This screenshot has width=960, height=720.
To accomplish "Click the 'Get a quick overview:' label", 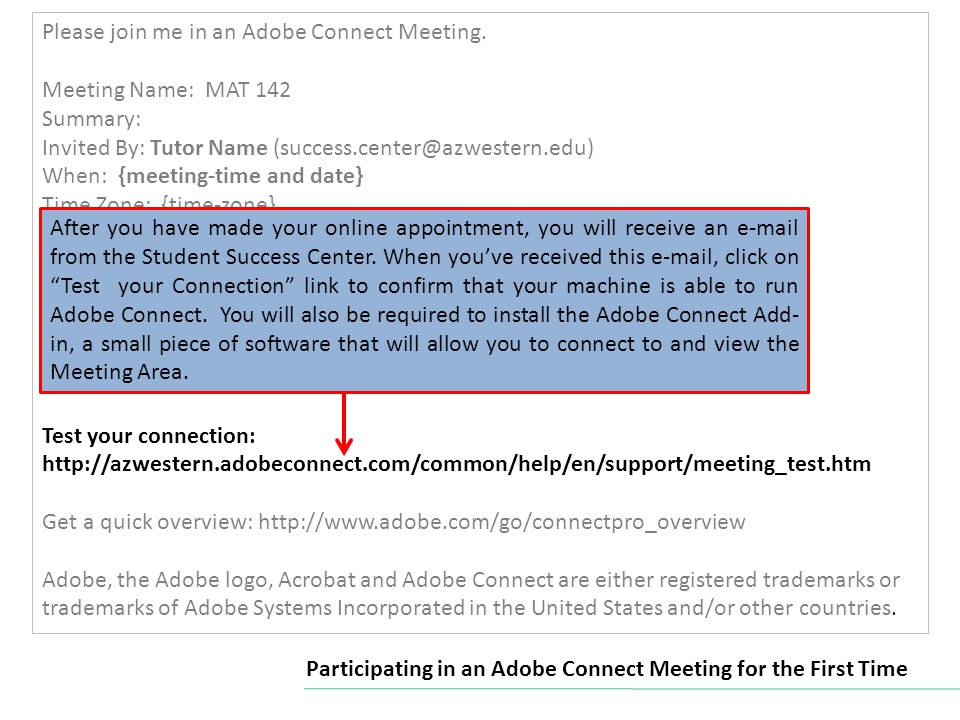I will (x=148, y=522).
